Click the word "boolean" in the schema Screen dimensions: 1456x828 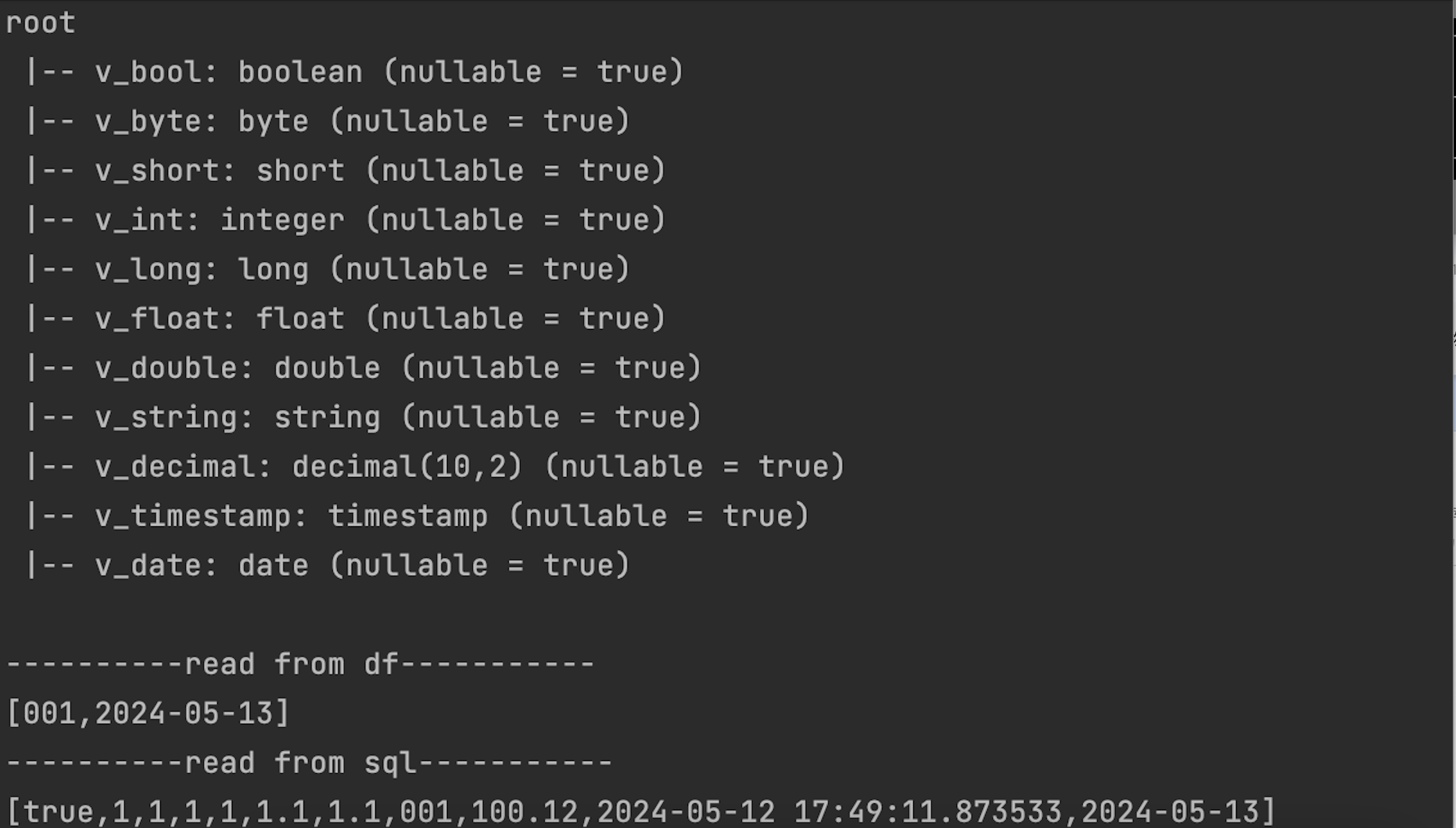tap(300, 72)
